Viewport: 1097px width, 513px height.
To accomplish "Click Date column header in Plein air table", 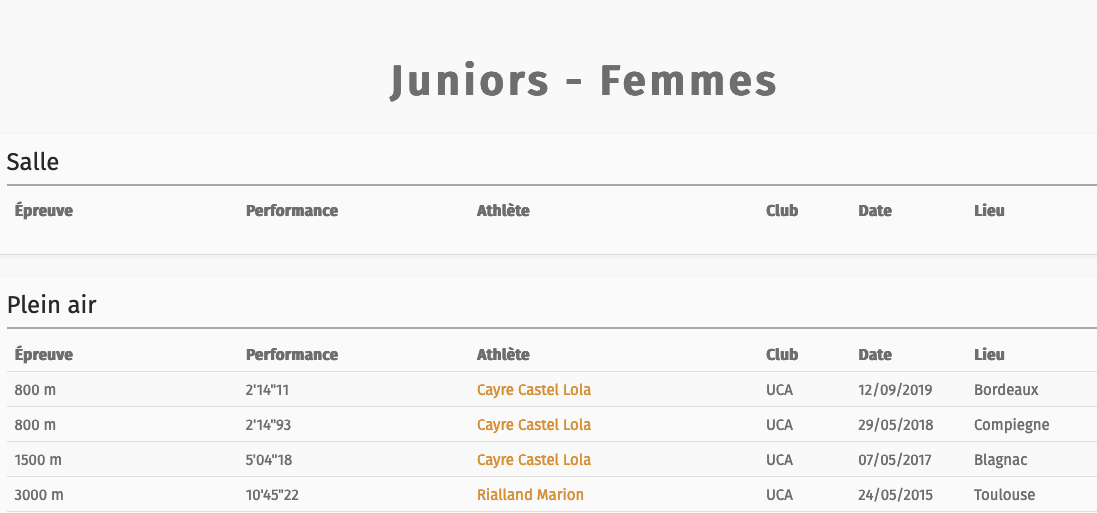I will click(875, 355).
